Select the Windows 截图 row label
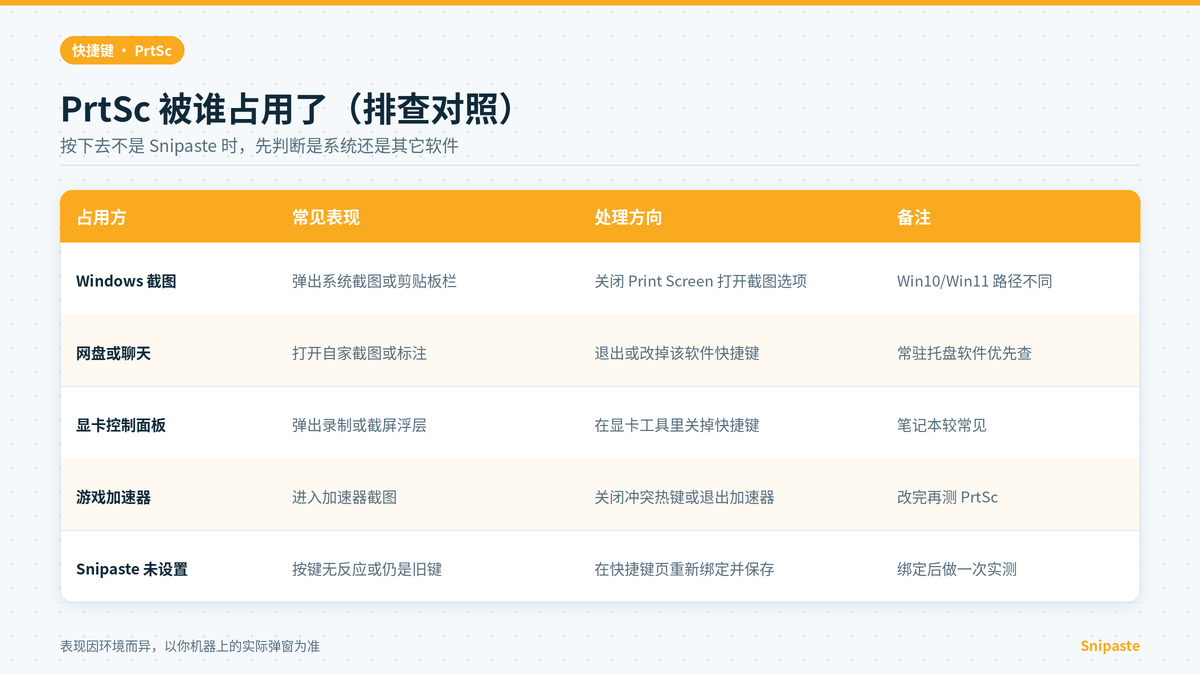Viewport: 1200px width, 675px height. tap(126, 281)
